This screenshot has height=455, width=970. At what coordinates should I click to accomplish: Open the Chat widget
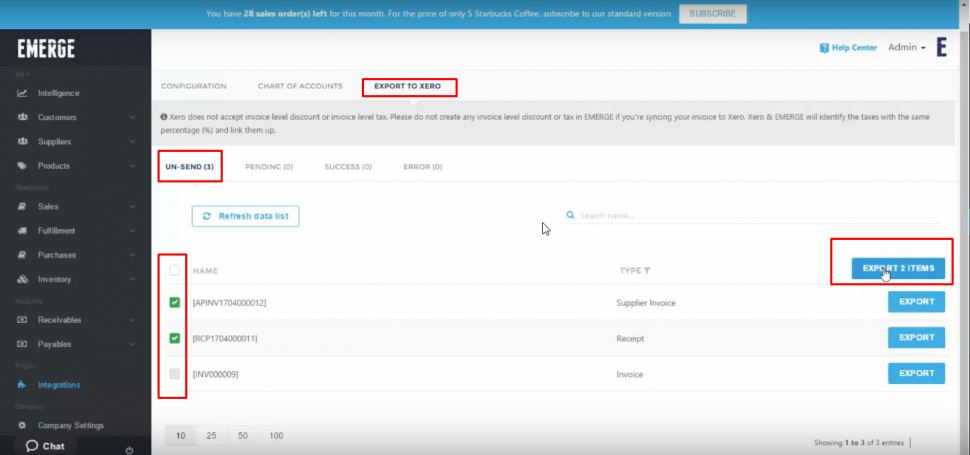45,446
